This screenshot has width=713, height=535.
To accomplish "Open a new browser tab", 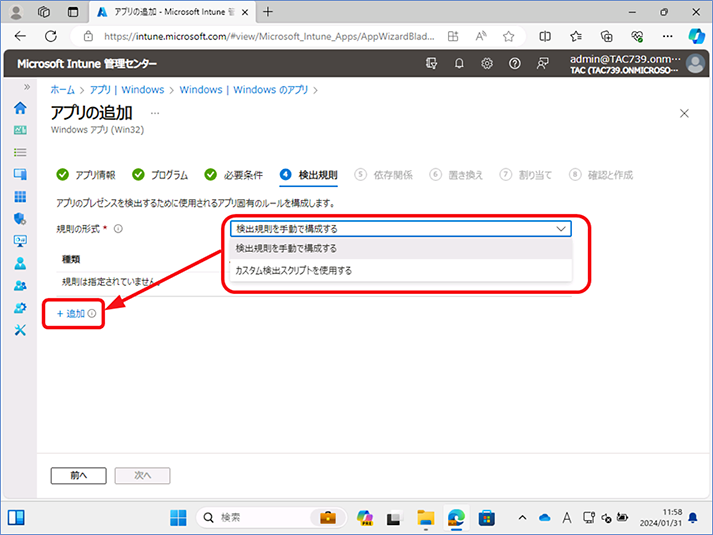I will (x=268, y=12).
